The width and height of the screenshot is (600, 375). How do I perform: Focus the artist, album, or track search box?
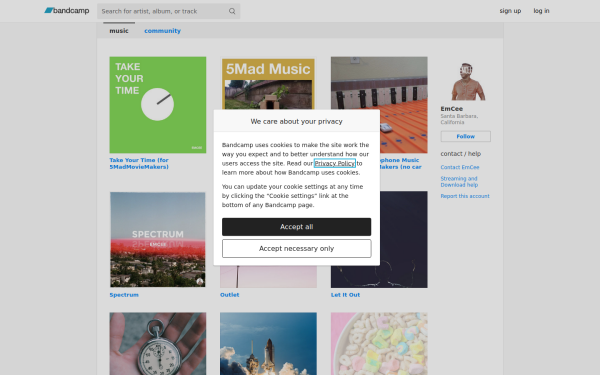click(x=168, y=11)
